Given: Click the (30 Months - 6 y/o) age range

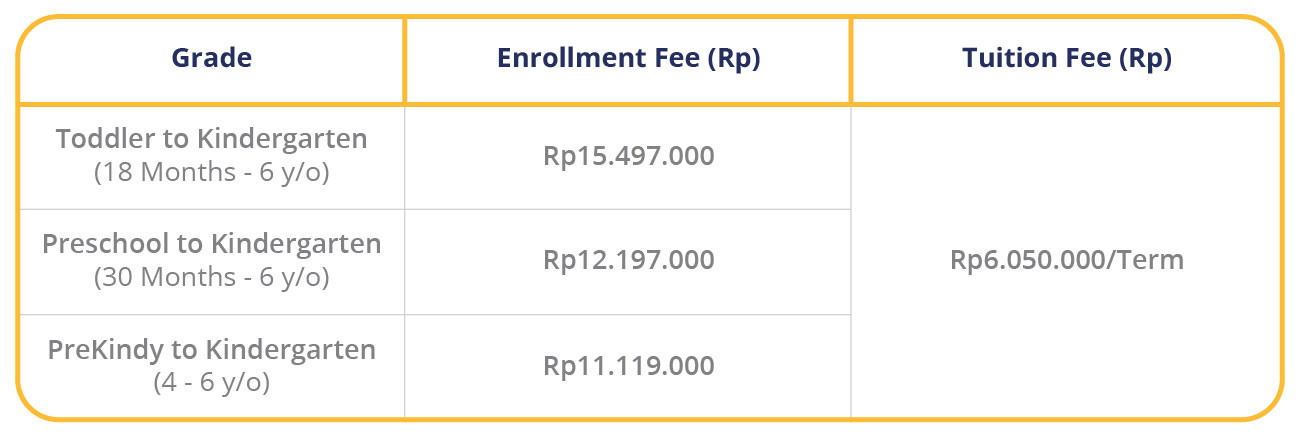Looking at the screenshot, I should (x=211, y=277).
